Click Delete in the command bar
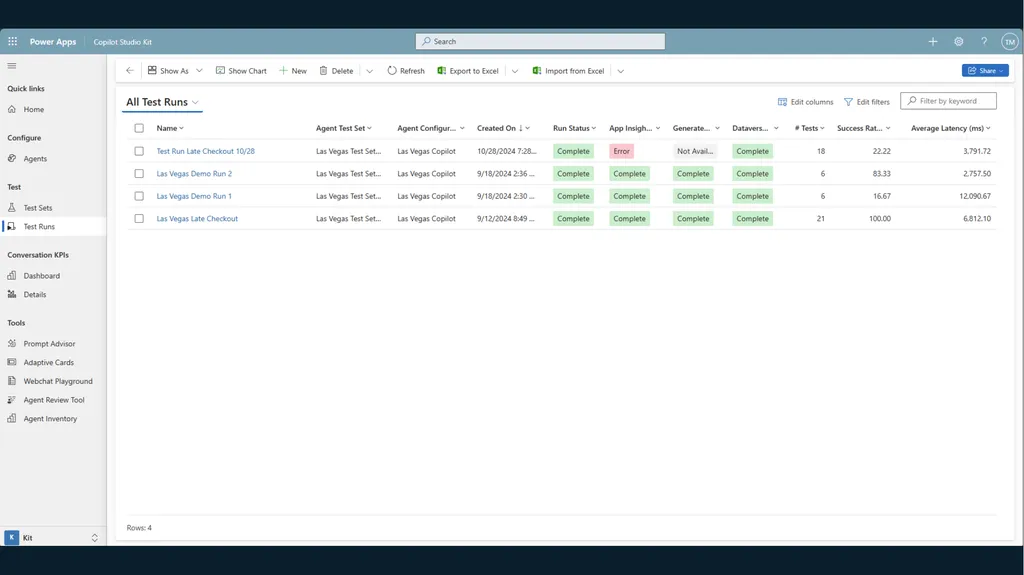The width and height of the screenshot is (1024, 575). coord(336,71)
